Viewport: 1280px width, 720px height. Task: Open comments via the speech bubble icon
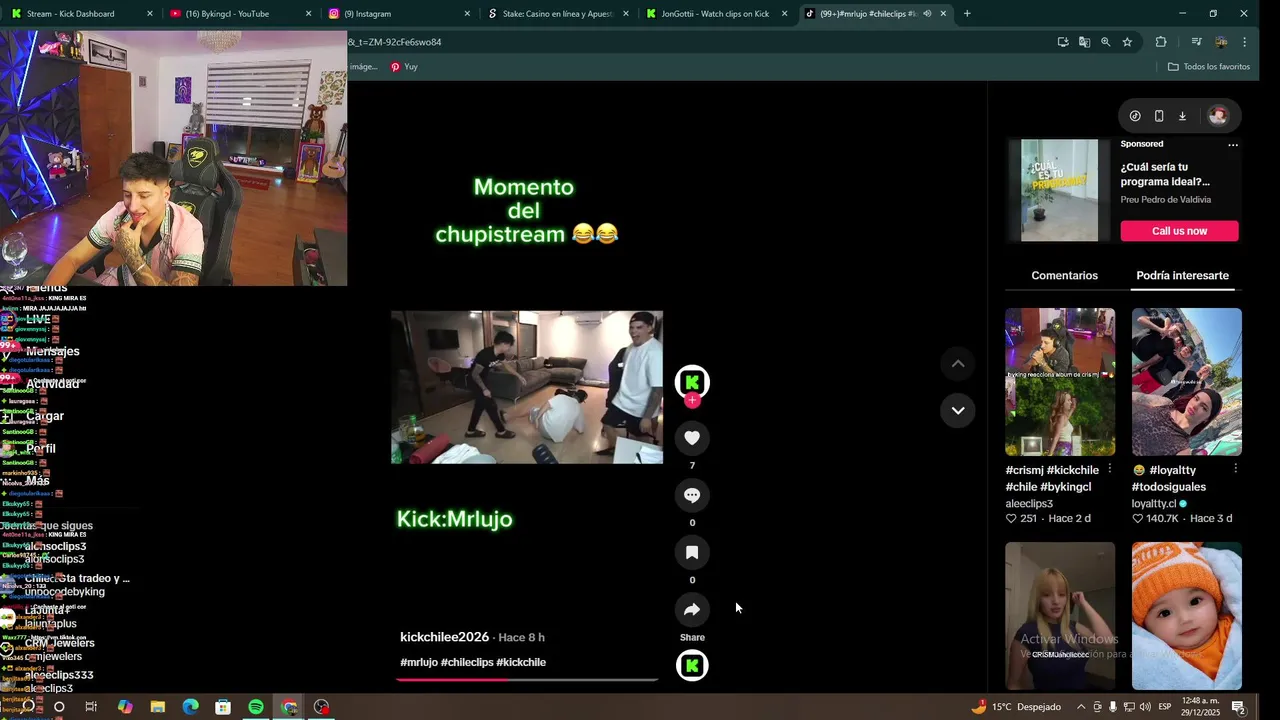coord(692,495)
